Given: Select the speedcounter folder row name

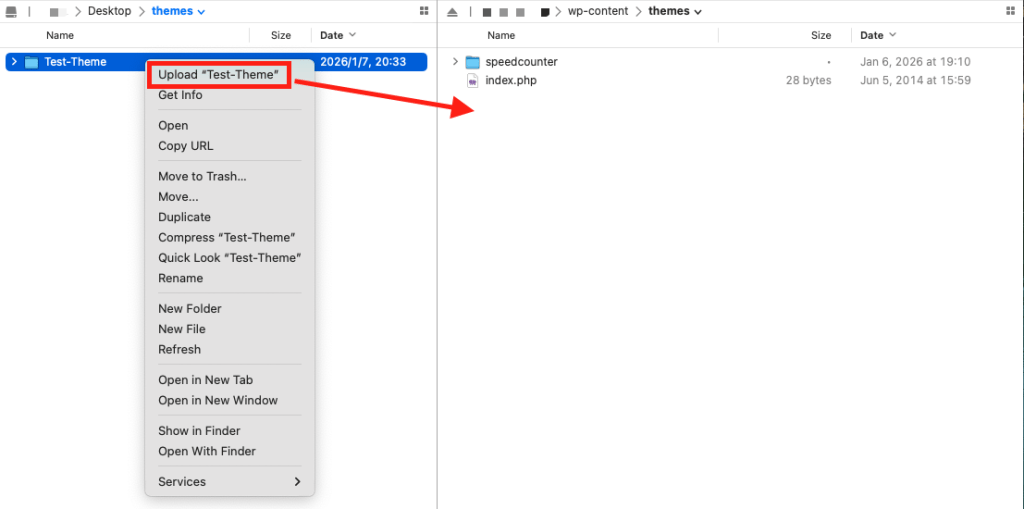Looking at the screenshot, I should 522,62.
